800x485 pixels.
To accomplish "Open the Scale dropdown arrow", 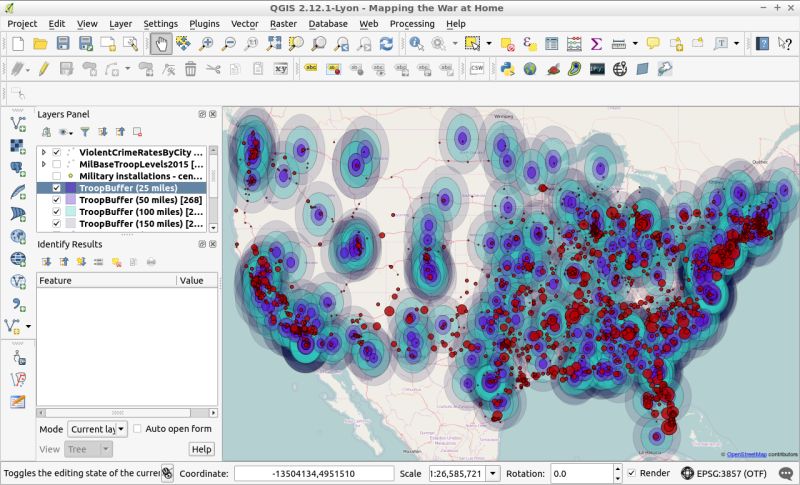I will (x=493, y=473).
